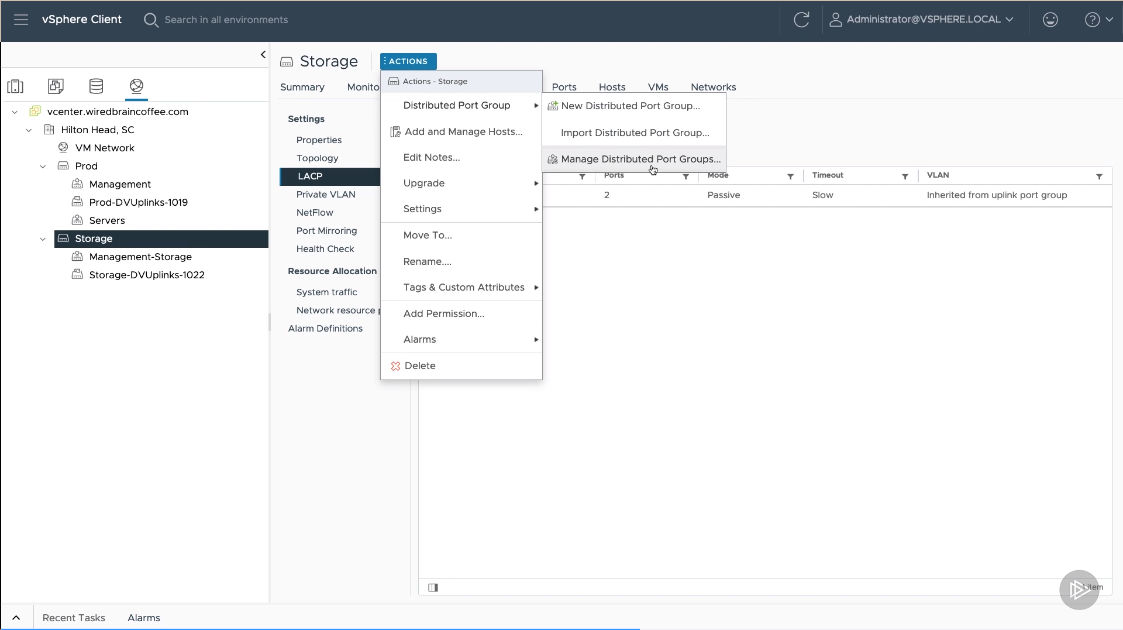The image size is (1123, 630).
Task: Open the Health Check settings link
Action: tap(325, 249)
